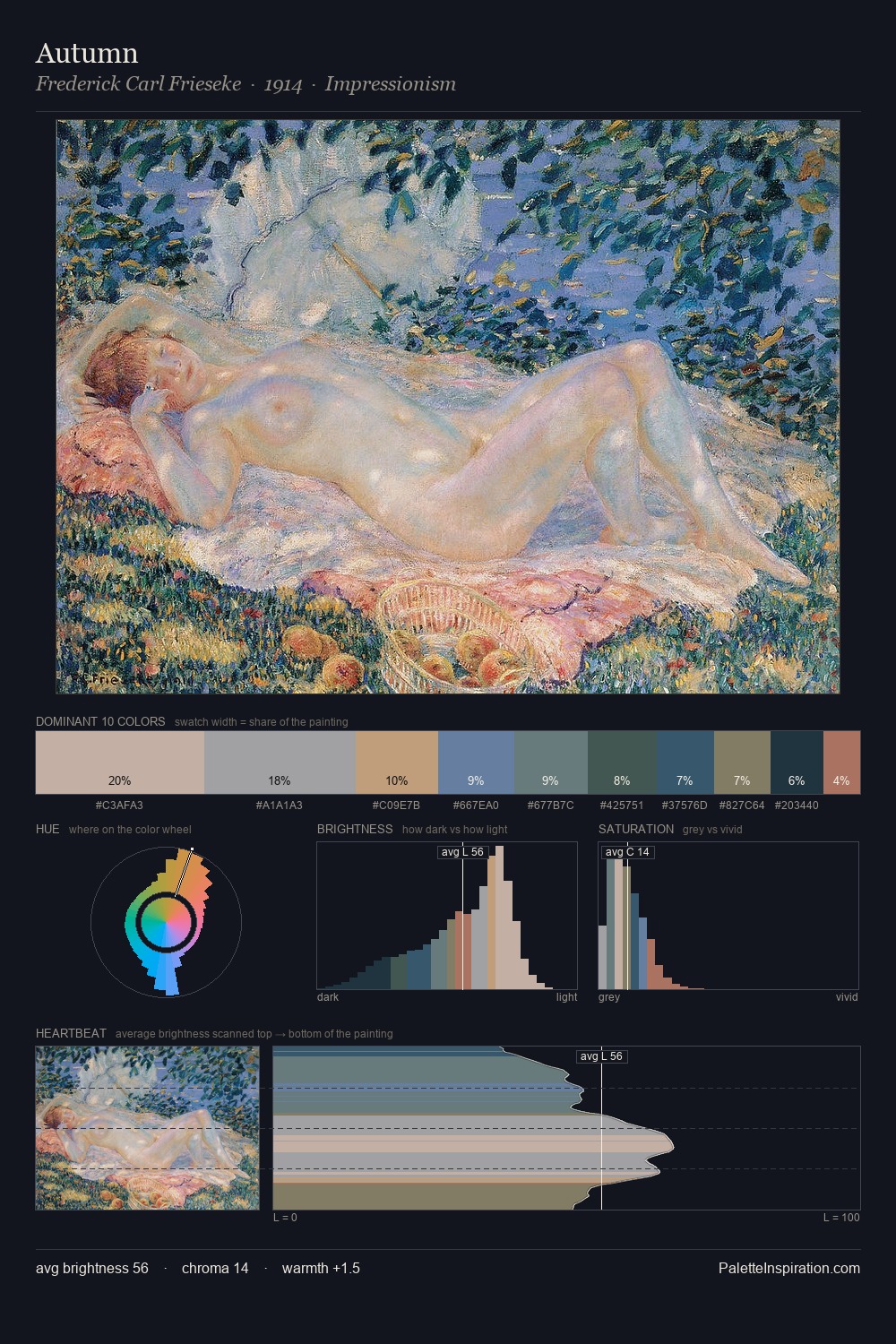This screenshot has width=896, height=1344.
Task: Click the hex code #677B7C
Action: (x=550, y=806)
